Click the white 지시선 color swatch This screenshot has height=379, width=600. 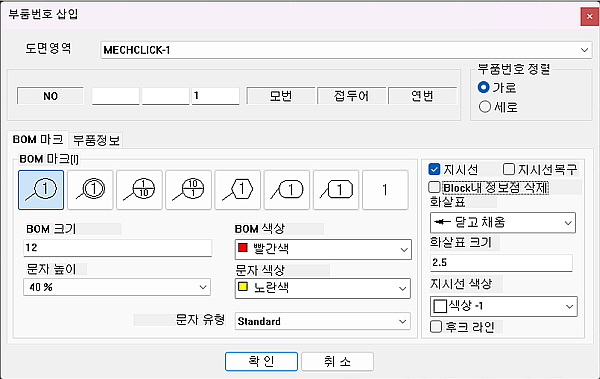[x=440, y=306]
